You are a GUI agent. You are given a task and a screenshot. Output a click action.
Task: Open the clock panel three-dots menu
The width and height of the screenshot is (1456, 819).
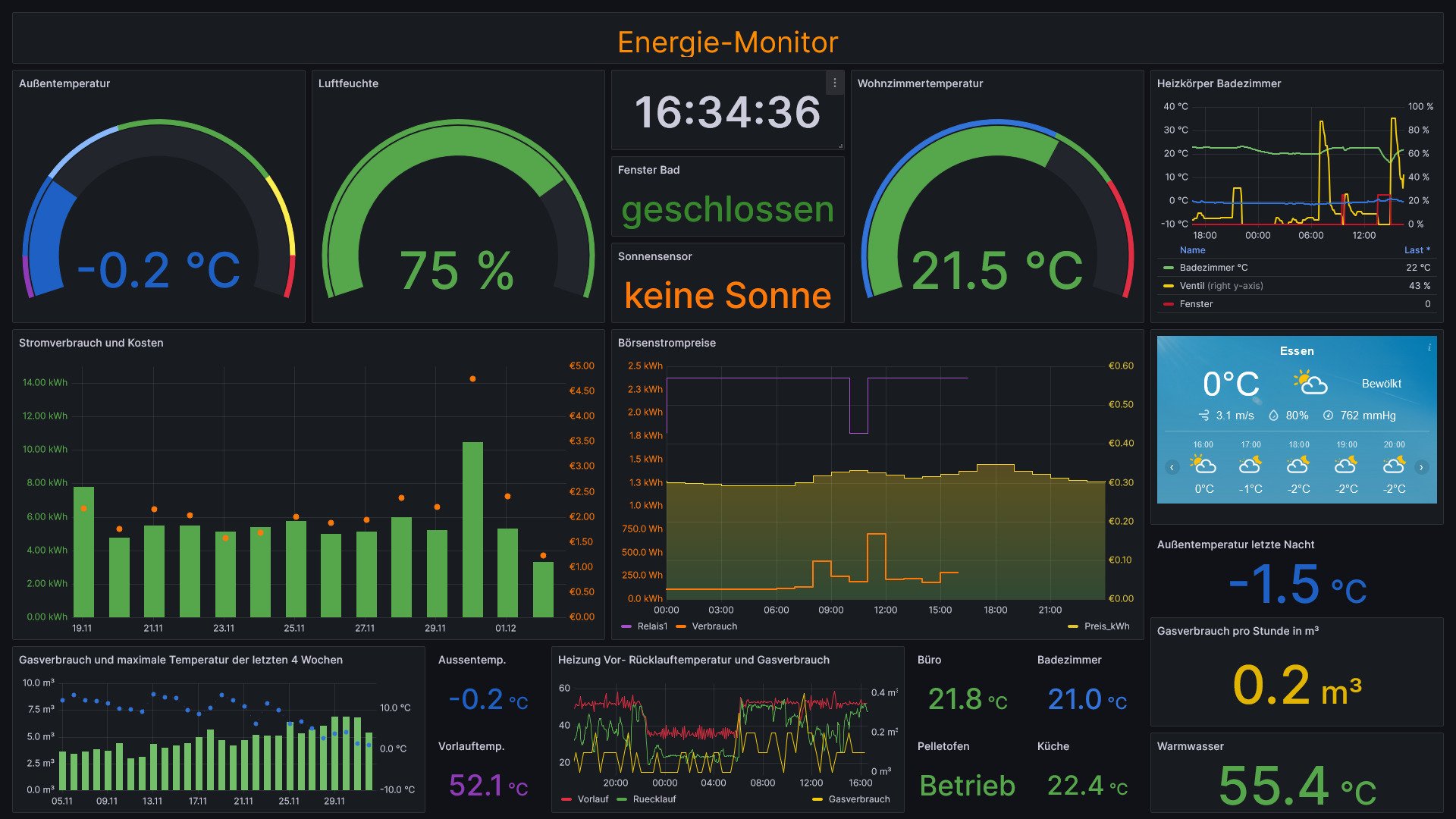click(834, 83)
